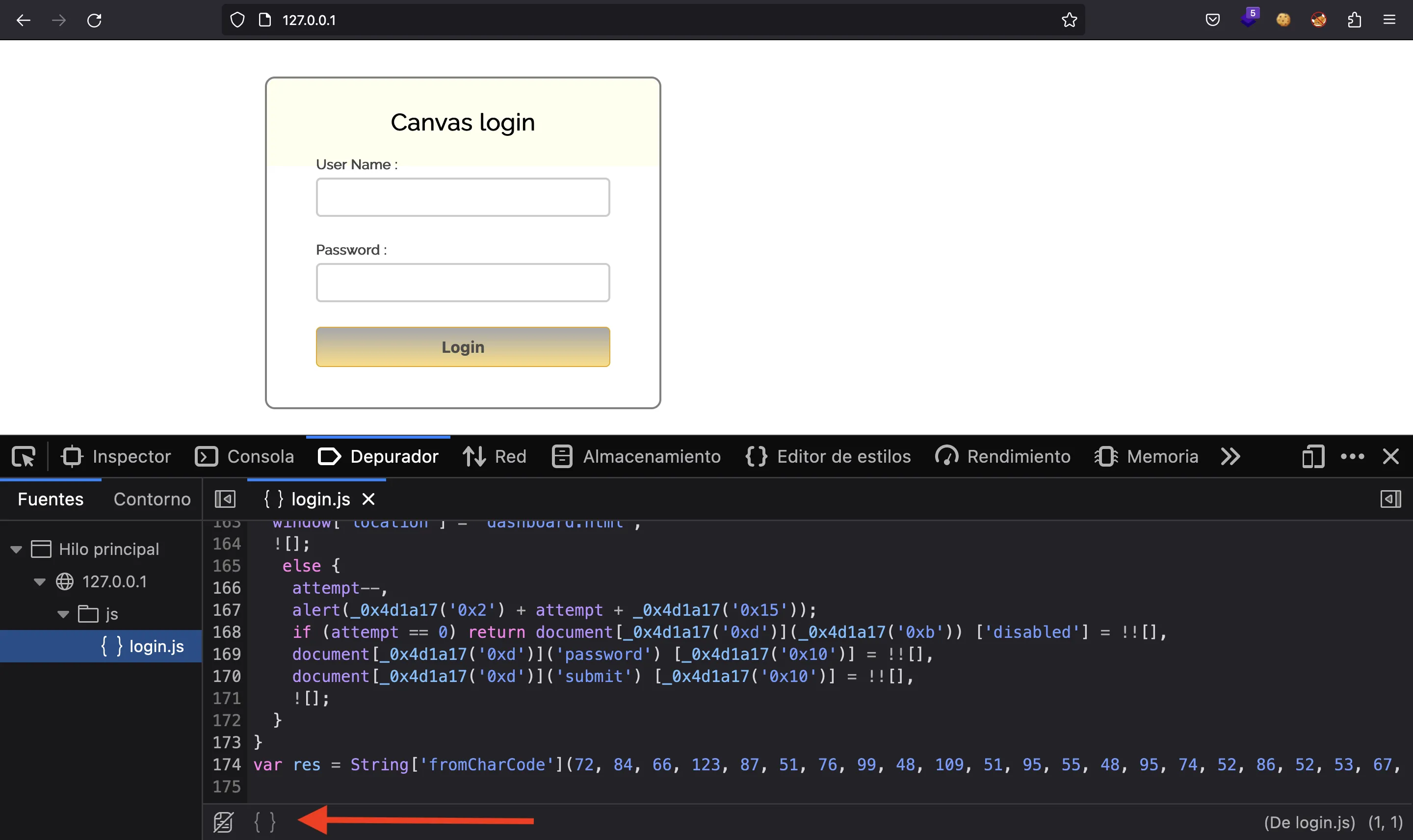
Task: Click the close login.js source tab
Action: (x=368, y=499)
